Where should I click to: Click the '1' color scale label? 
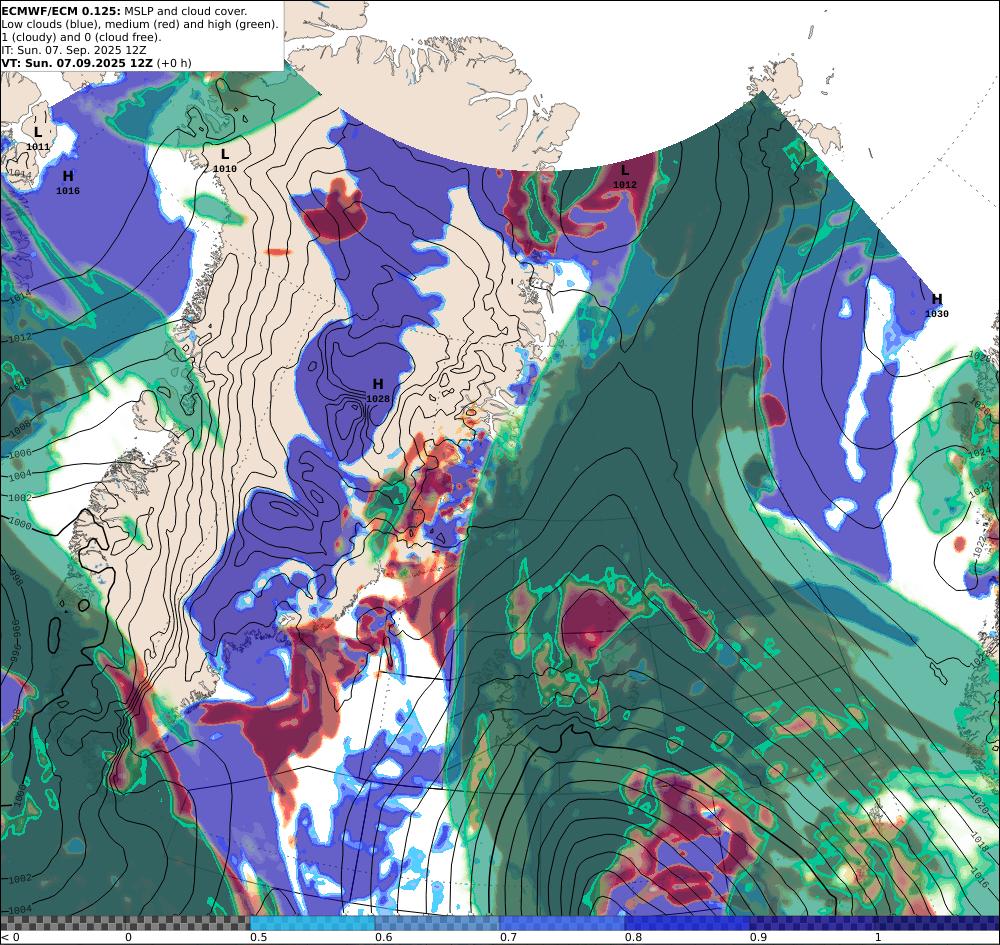pyautogui.click(x=878, y=937)
